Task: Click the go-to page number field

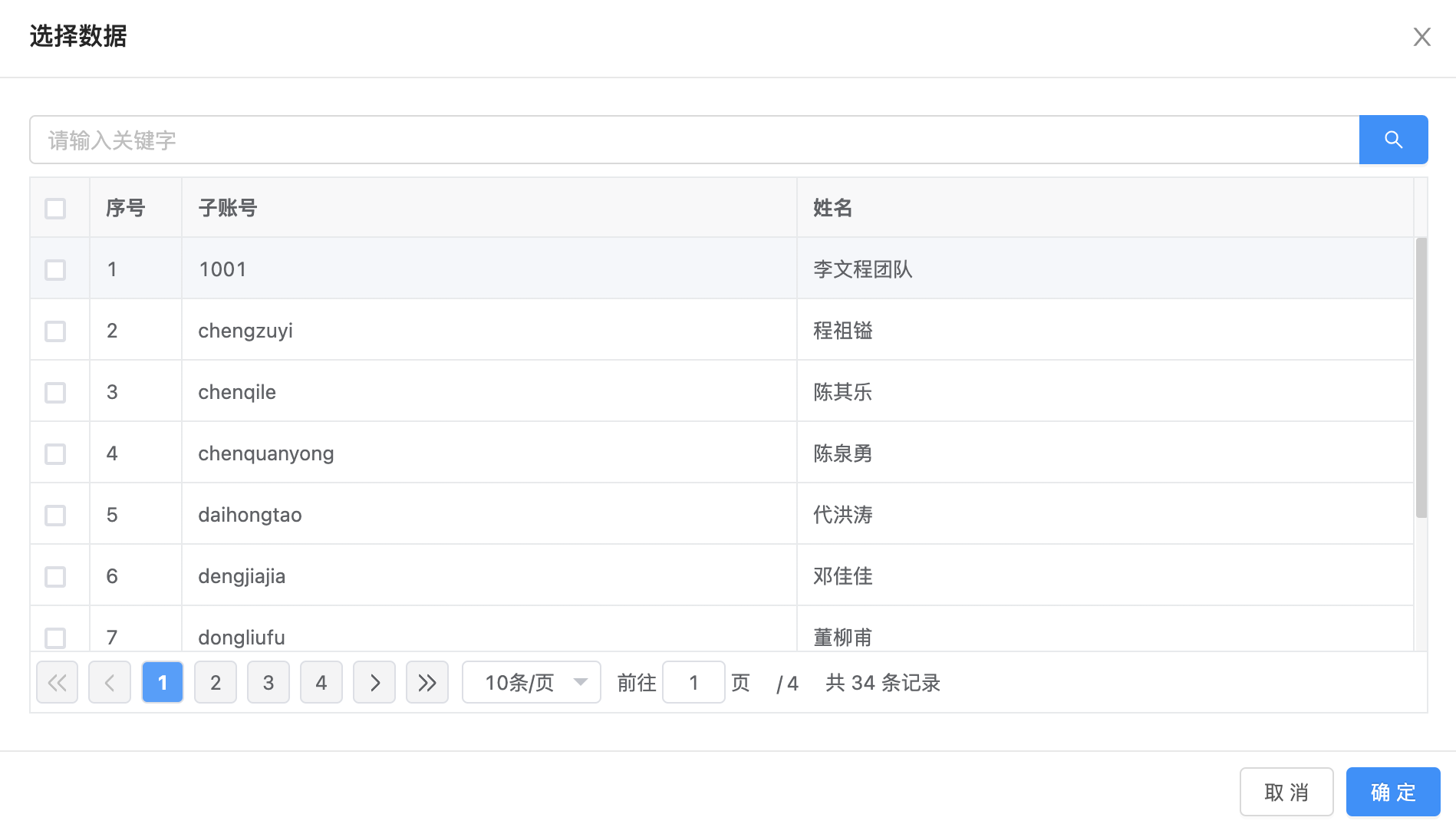Action: 693,682
